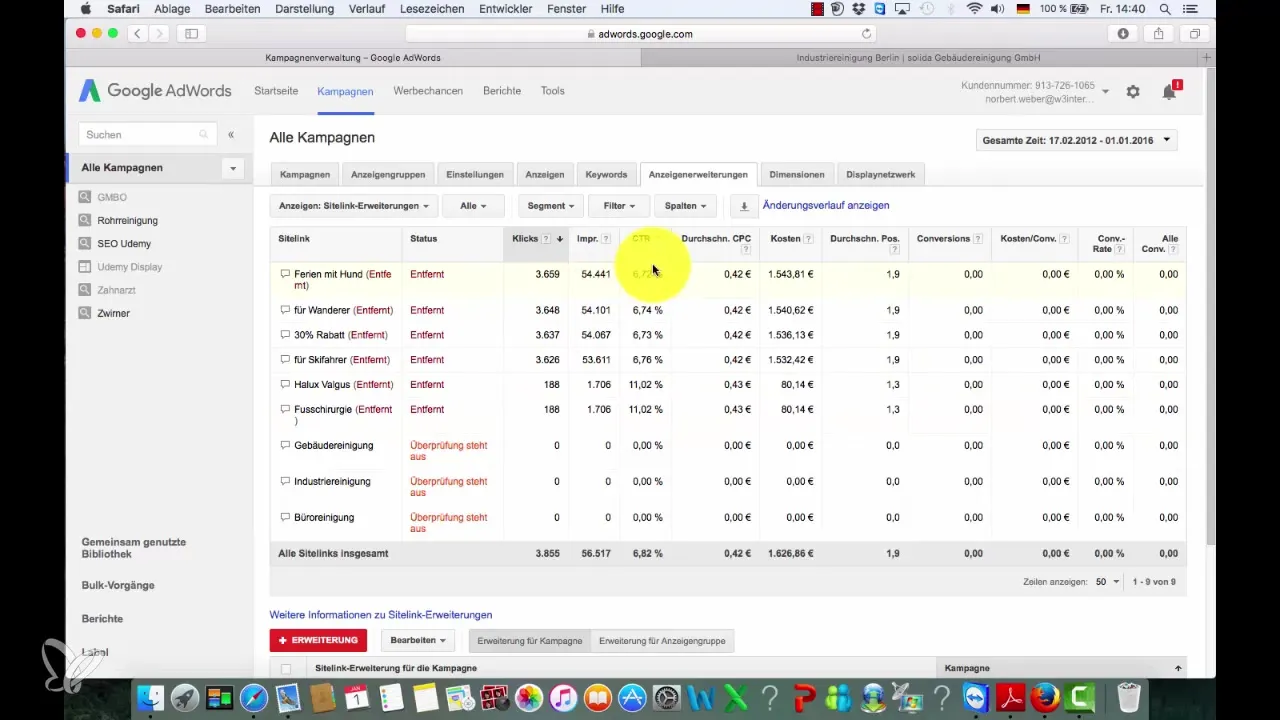The width and height of the screenshot is (1280, 720).
Task: Show all tabs with overview icon
Action: click(1195, 33)
